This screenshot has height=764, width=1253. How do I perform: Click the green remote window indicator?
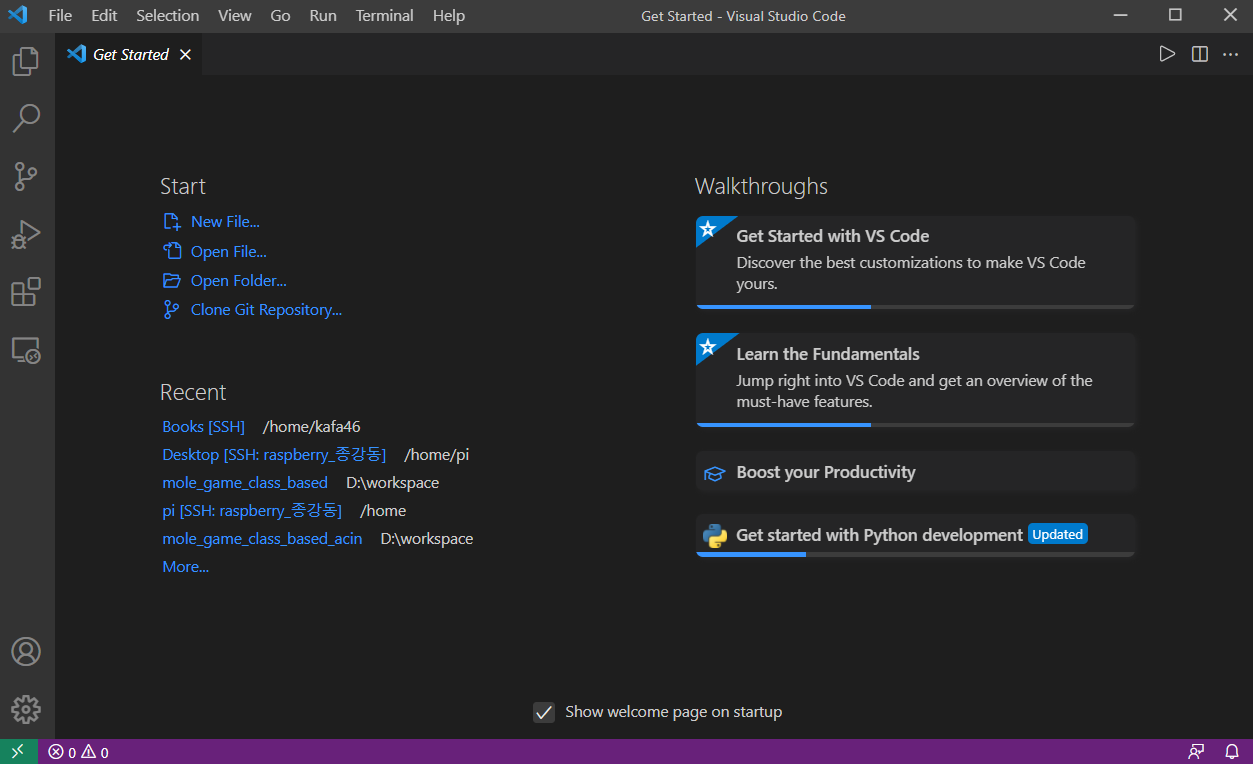click(18, 752)
